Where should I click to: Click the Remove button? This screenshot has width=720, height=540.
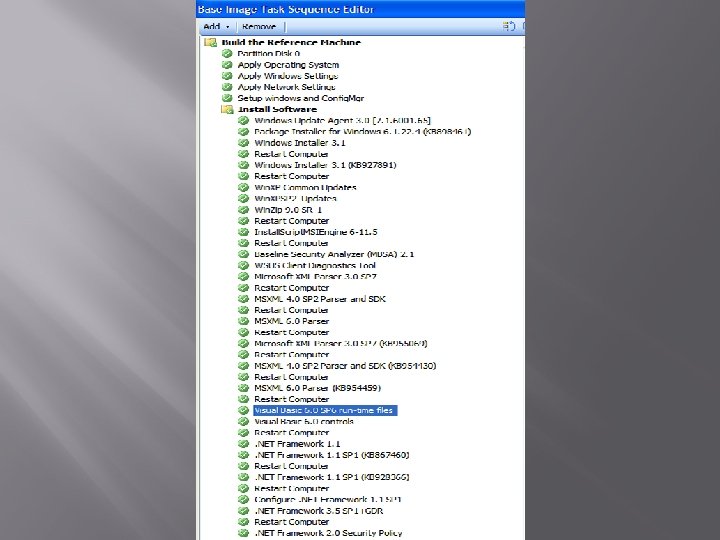(x=259, y=27)
